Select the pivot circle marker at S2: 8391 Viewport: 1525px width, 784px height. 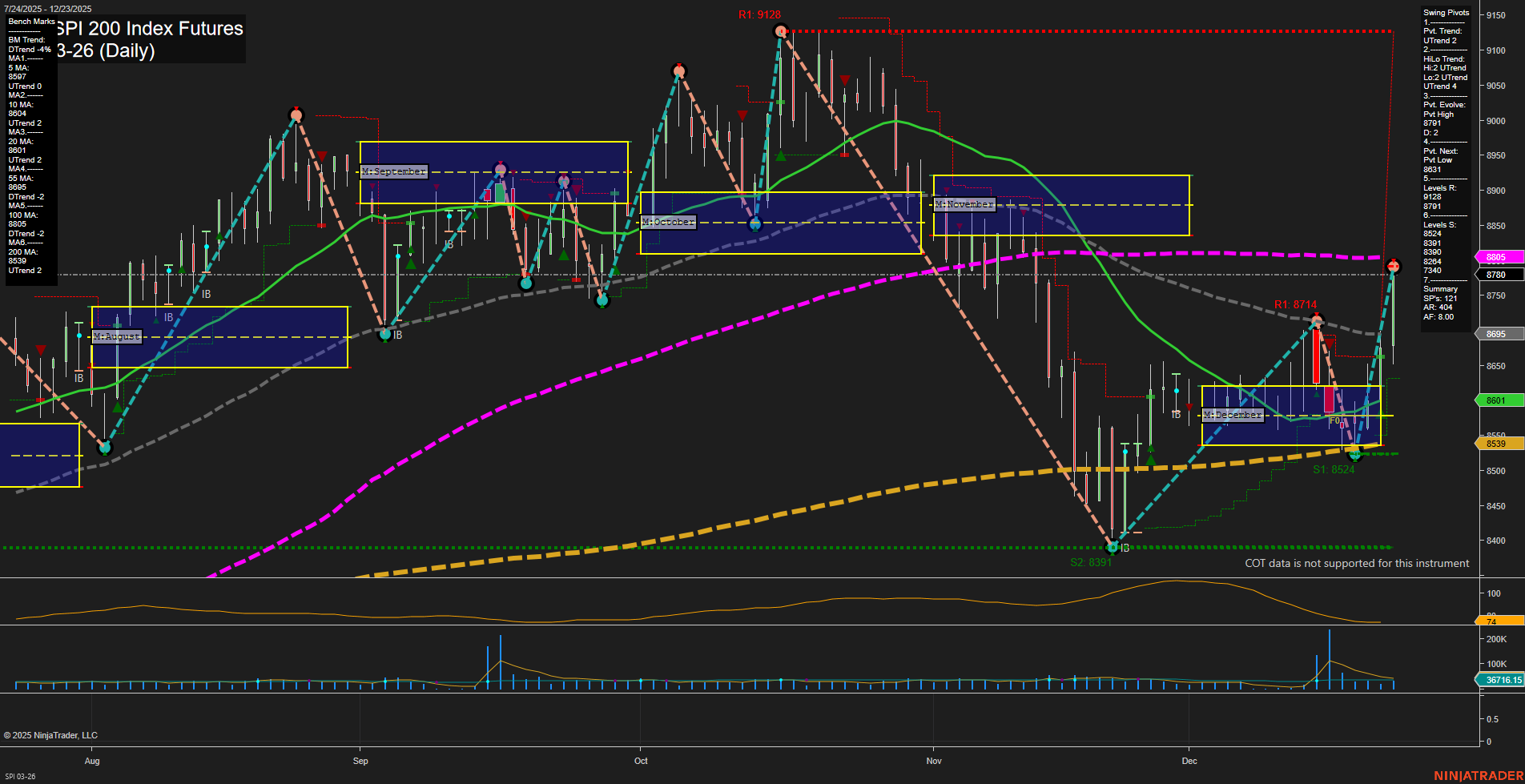point(1113,548)
